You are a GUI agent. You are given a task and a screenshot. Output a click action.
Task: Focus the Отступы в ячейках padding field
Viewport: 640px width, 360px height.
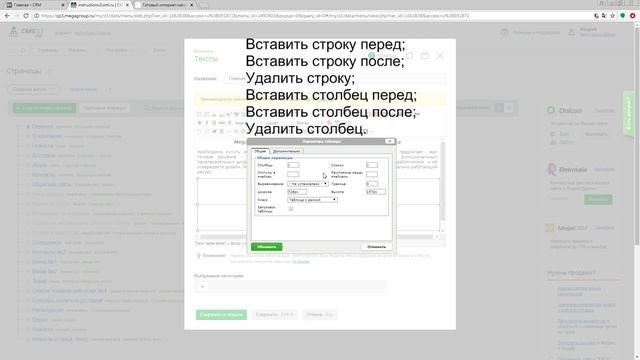293,174
